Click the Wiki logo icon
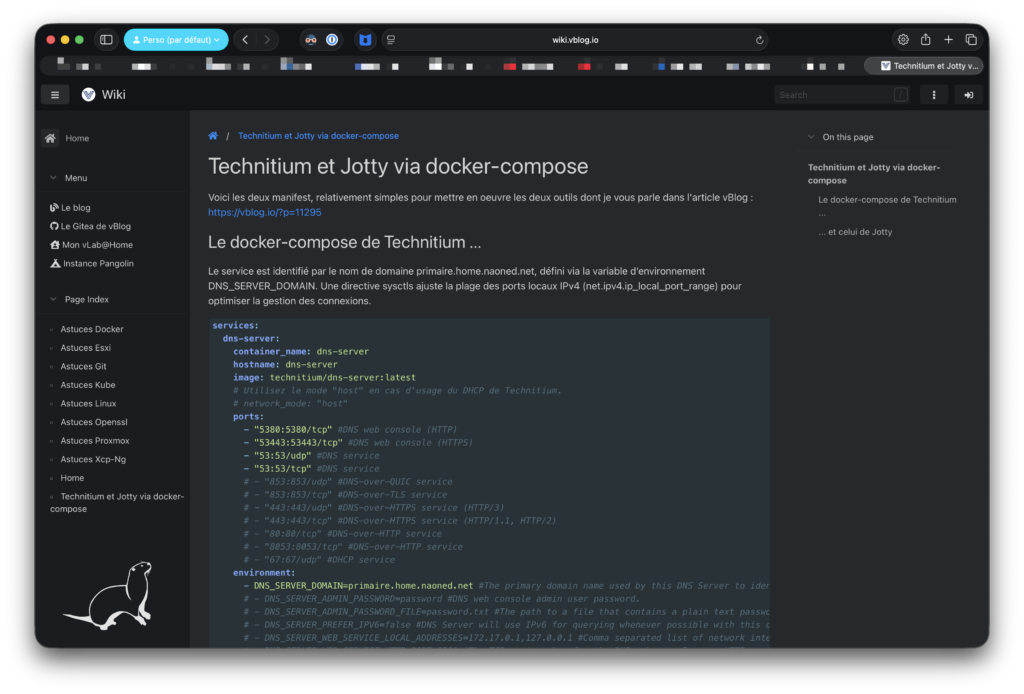The image size is (1024, 694). 89,95
